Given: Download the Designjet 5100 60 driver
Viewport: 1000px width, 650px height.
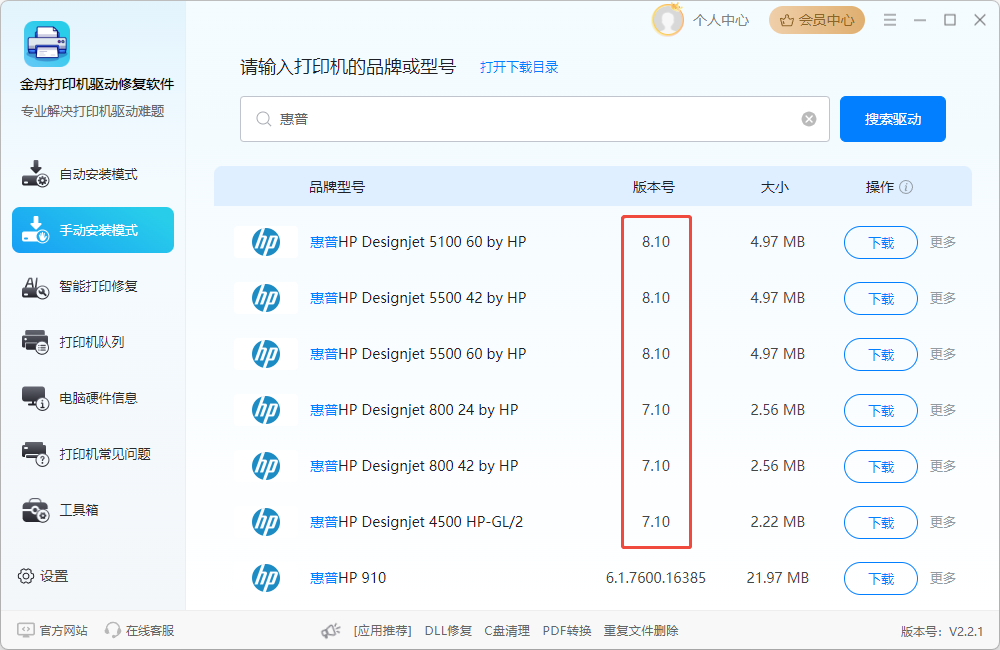Looking at the screenshot, I should (881, 242).
